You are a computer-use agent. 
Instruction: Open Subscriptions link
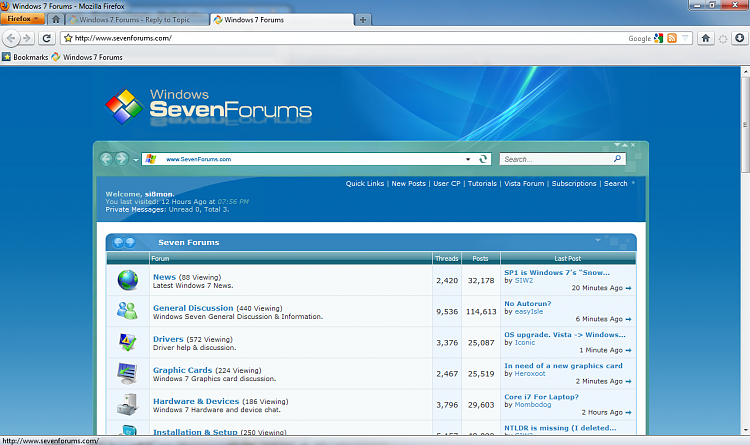click(574, 184)
